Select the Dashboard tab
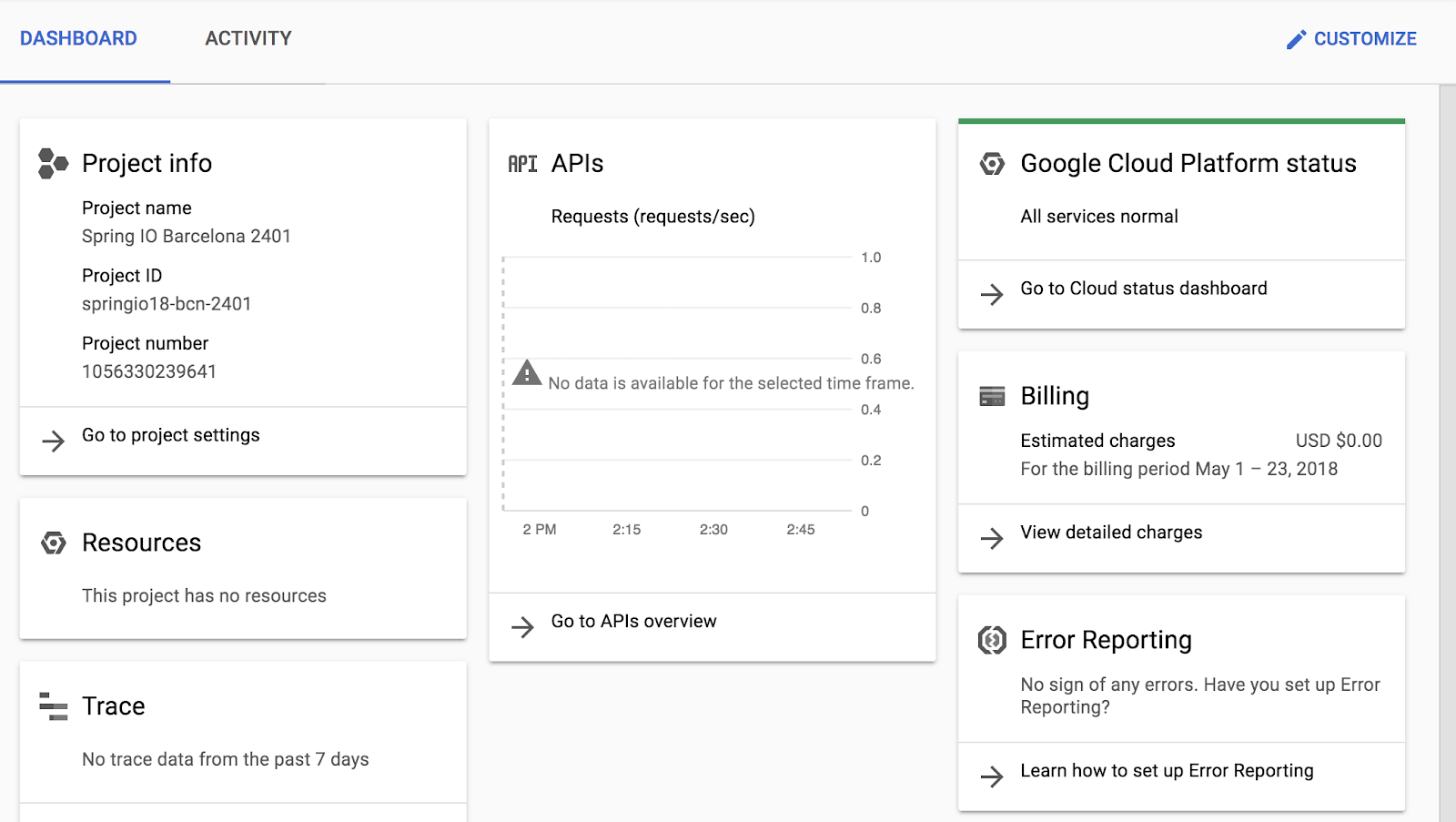The height and width of the screenshot is (822, 1456). (78, 38)
